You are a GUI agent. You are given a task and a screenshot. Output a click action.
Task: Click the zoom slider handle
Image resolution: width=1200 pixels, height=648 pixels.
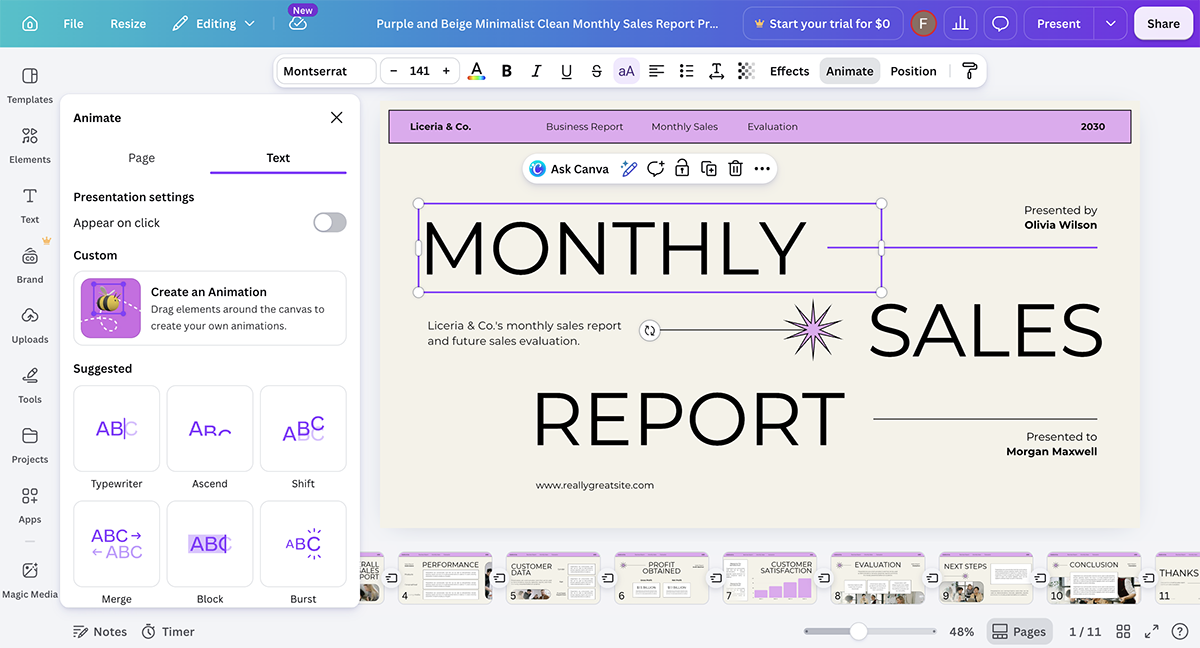pos(858,632)
